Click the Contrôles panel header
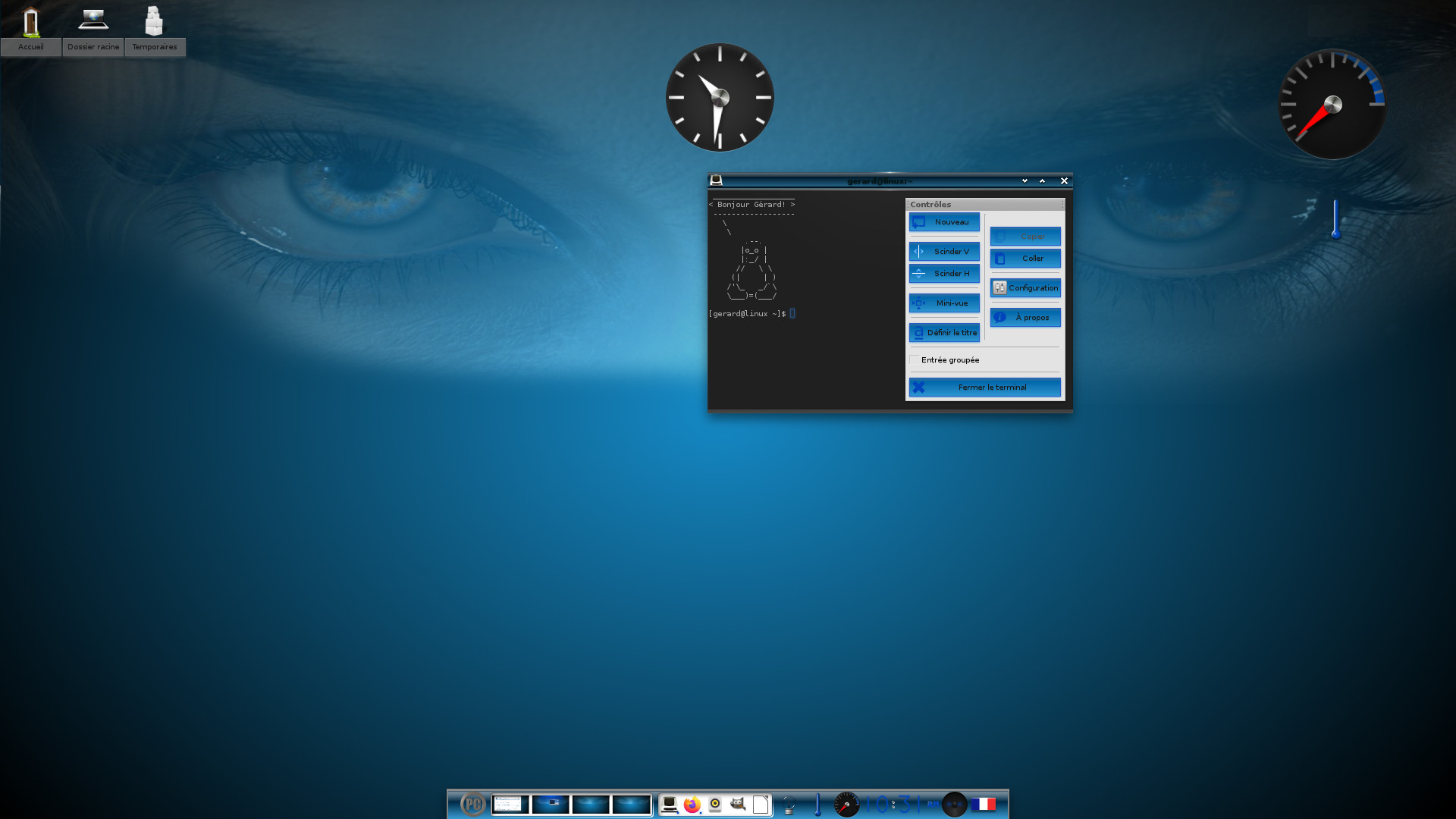 [984, 205]
